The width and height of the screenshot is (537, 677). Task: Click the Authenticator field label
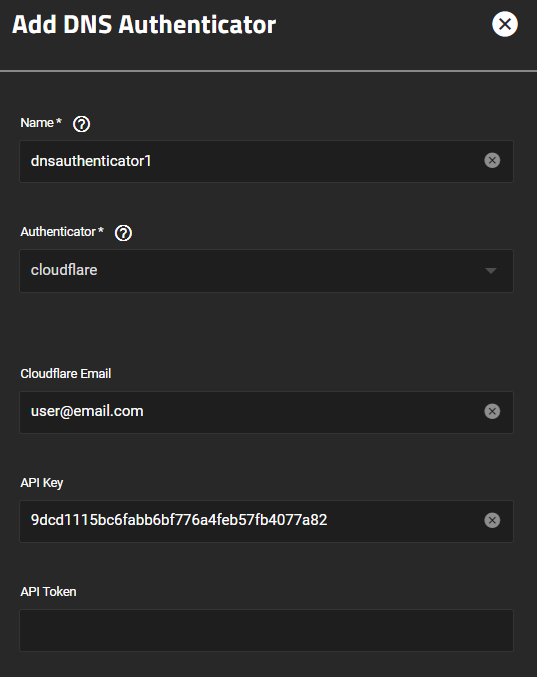pyautogui.click(x=58, y=231)
